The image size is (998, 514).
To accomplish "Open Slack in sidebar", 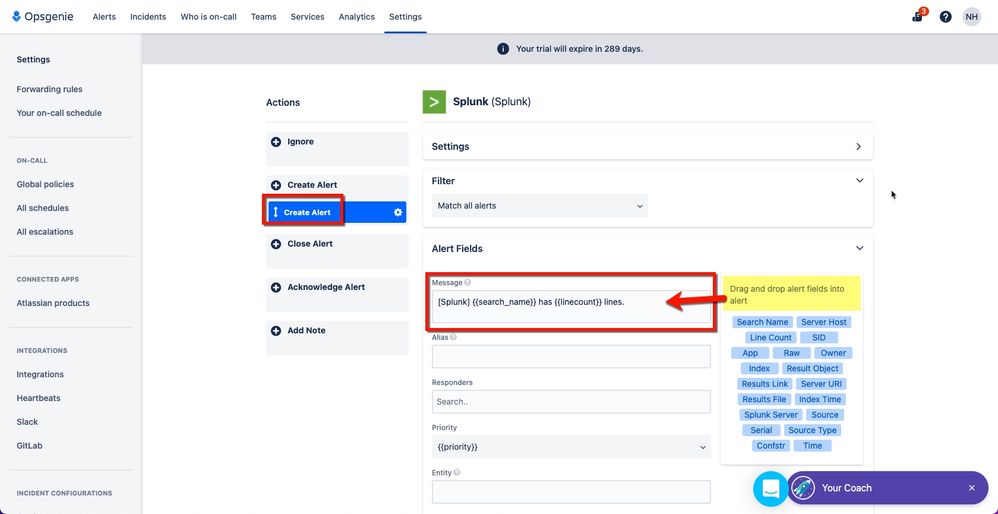I will 27,422.
